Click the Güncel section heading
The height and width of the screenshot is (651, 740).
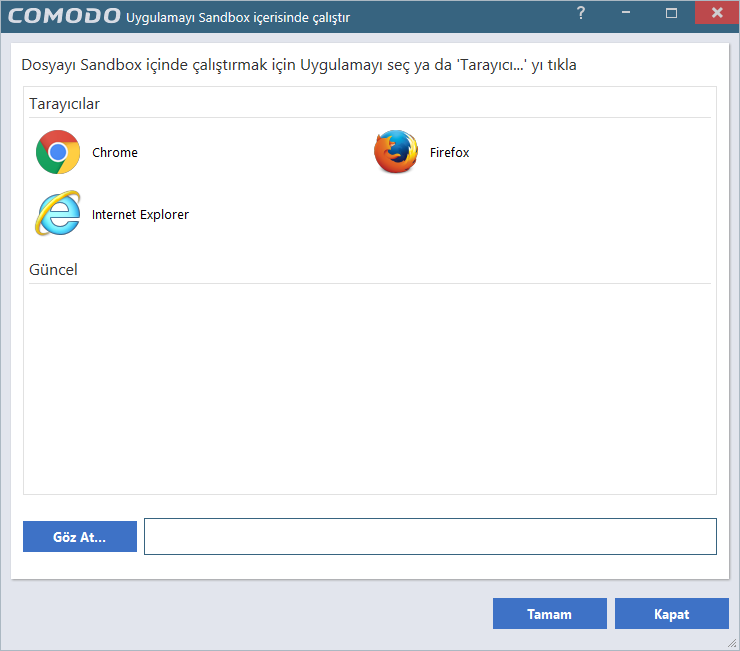(x=53, y=270)
